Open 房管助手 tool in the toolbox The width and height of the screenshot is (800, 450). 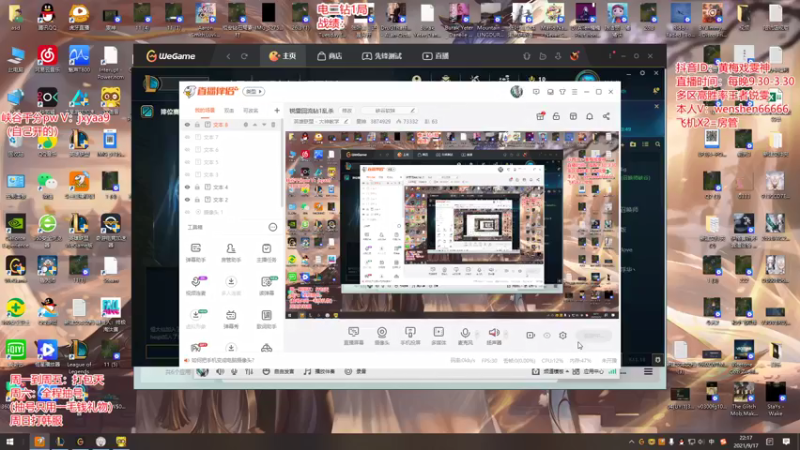tap(231, 253)
